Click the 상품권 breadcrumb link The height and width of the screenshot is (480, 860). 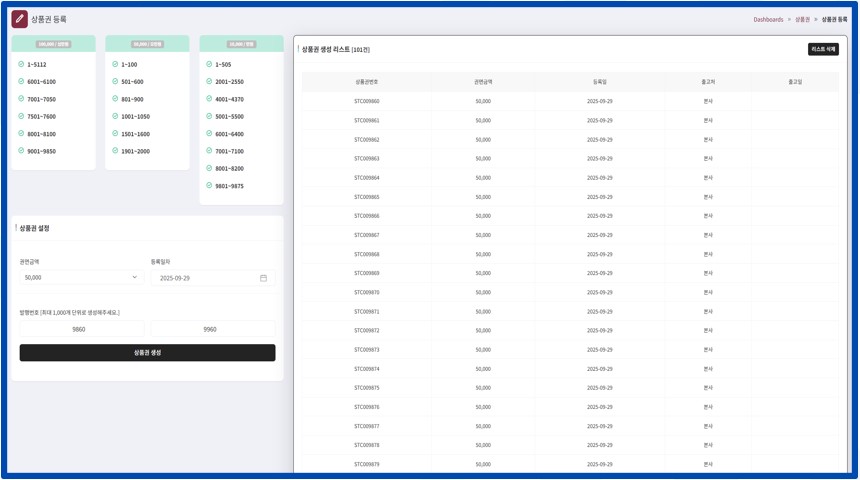point(802,19)
